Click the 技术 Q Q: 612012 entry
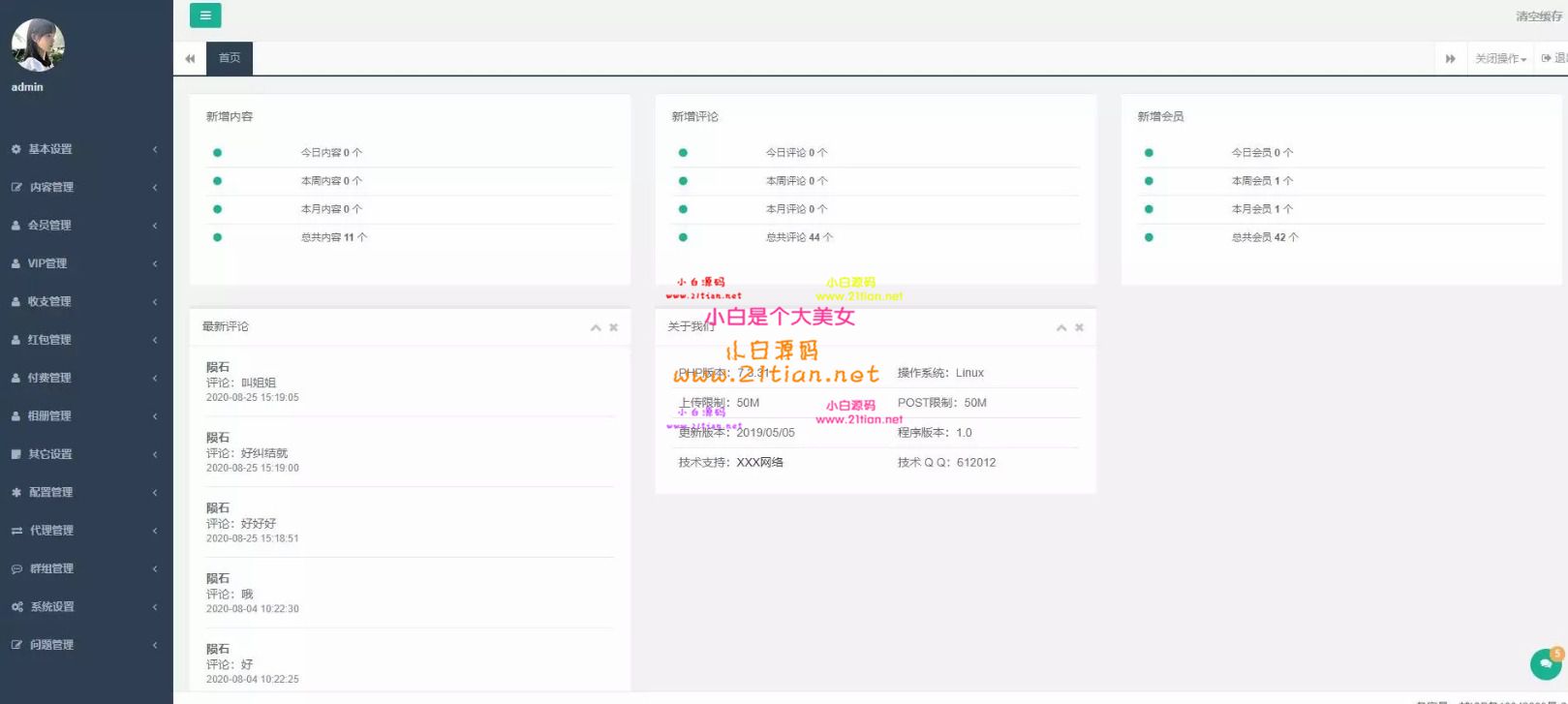 946,463
